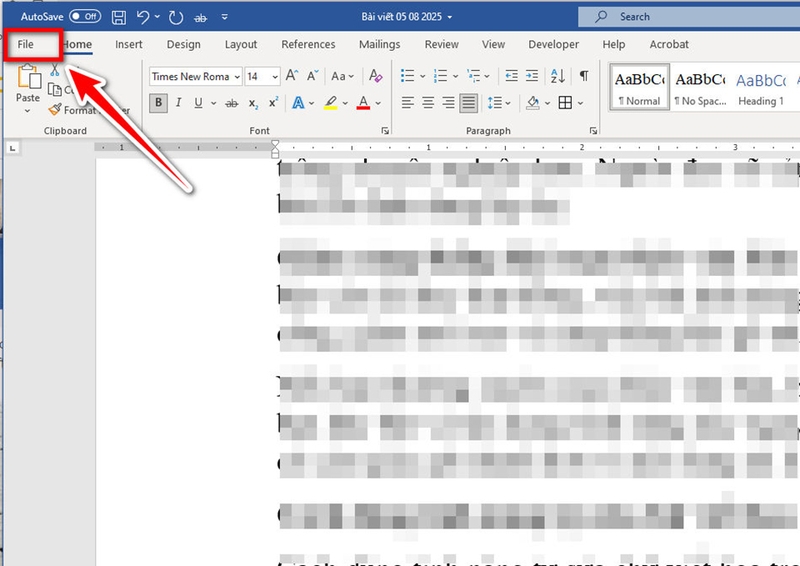
Task: Customize the Quick Access Toolbar
Action: point(224,17)
